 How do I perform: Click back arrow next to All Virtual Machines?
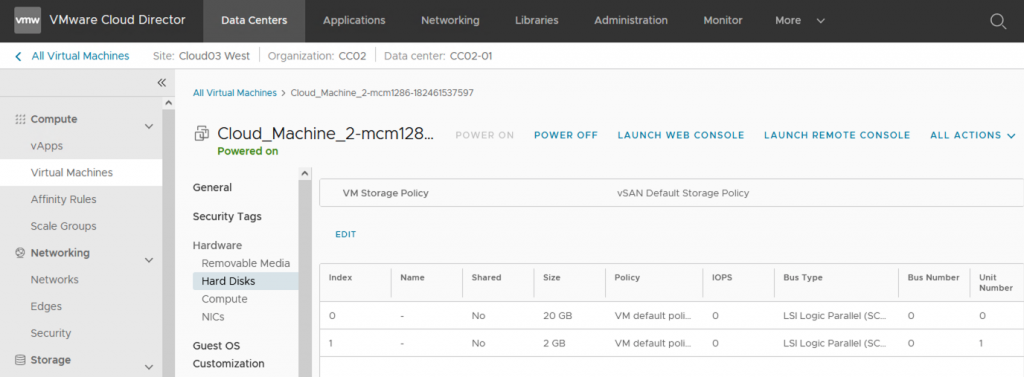[x=18, y=57]
